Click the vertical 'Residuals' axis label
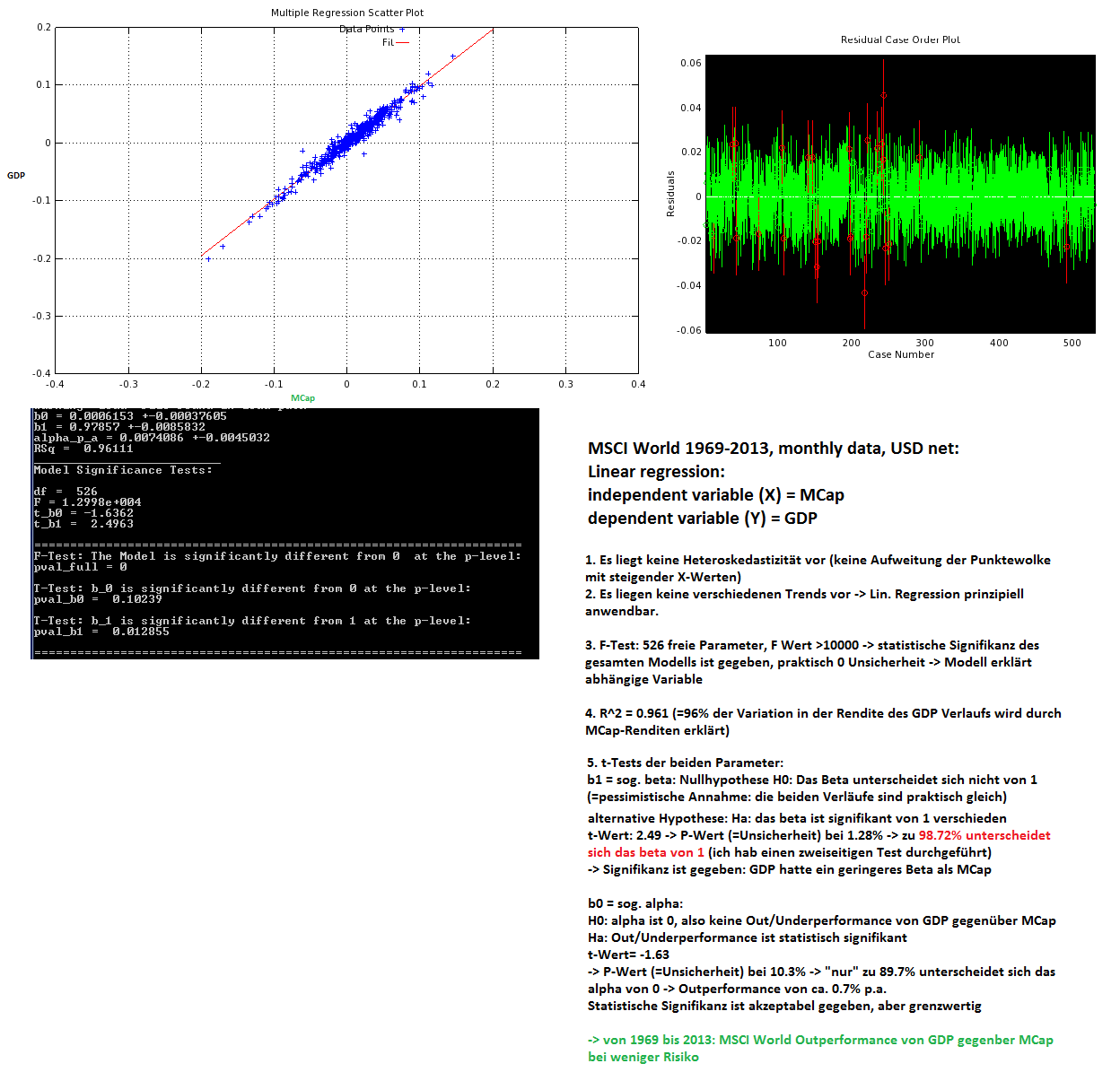The height and width of the screenshot is (1081, 1120). pos(670,194)
